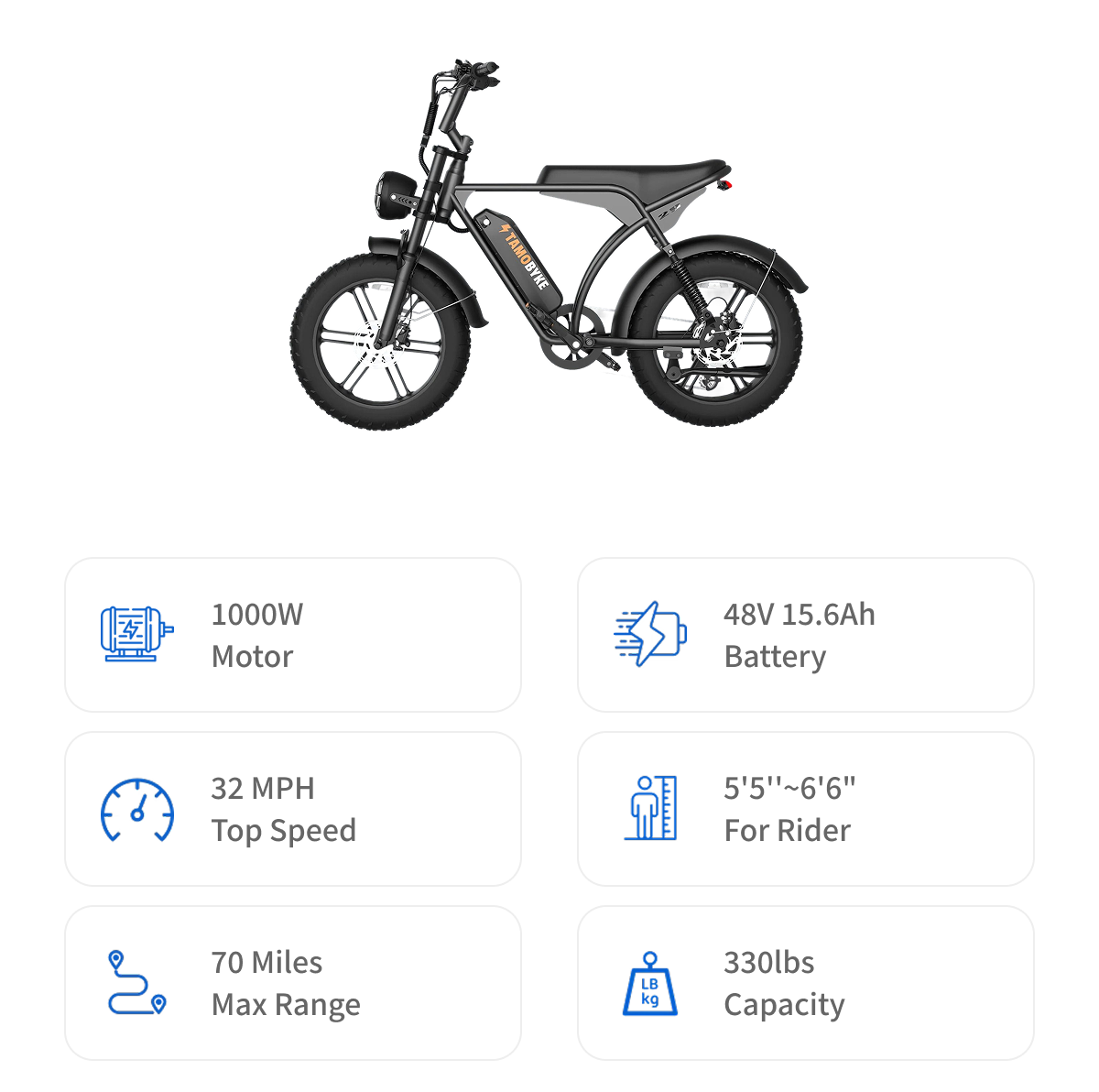Click the route max range icon

point(137,983)
